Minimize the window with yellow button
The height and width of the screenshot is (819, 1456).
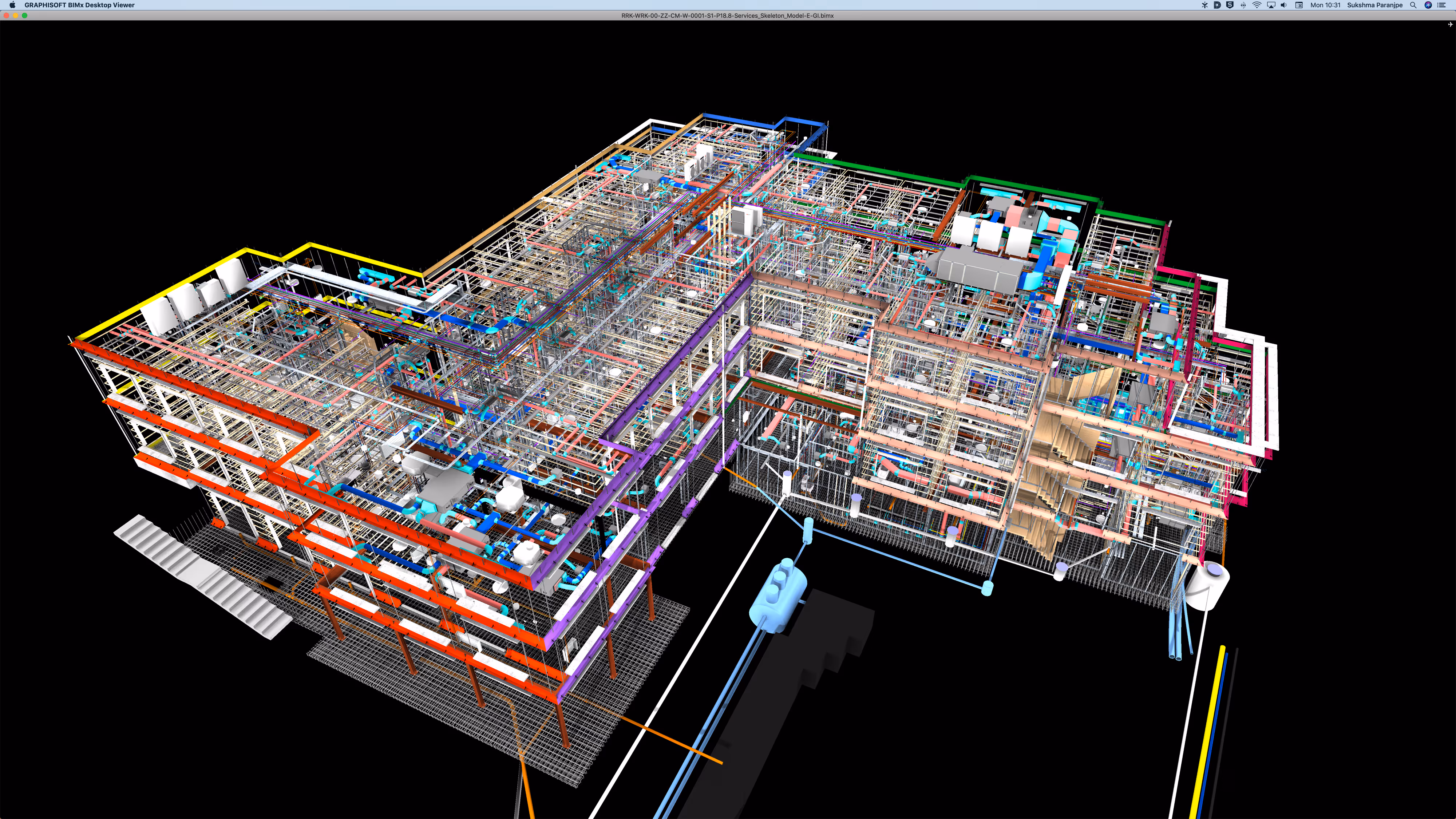15,15
